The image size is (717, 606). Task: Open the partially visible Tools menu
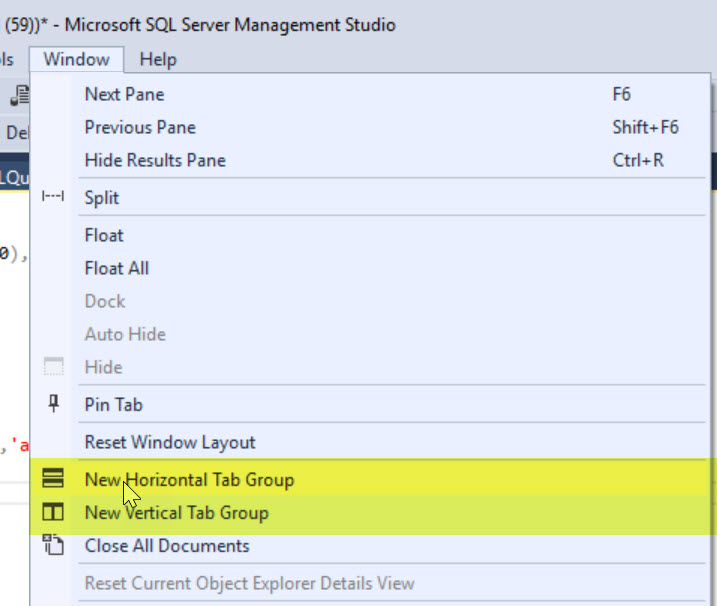pos(8,59)
